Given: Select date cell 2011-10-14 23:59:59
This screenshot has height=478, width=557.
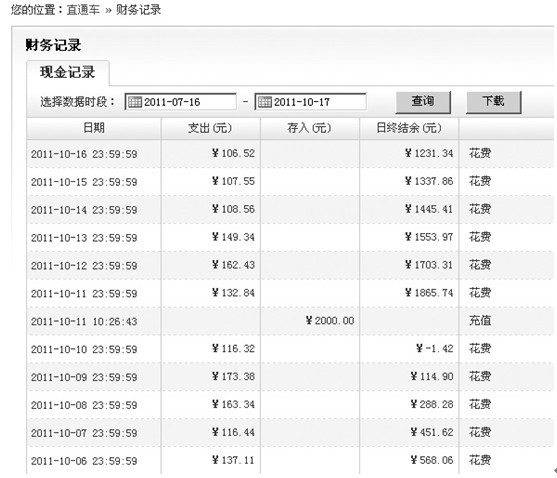Looking at the screenshot, I should click(x=84, y=210).
